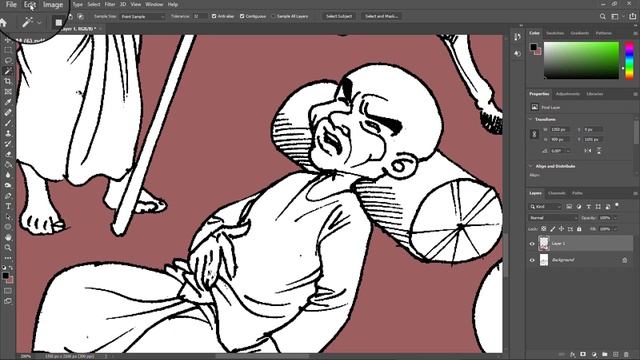
Task: Click the link width and height button
Action: 534,134
